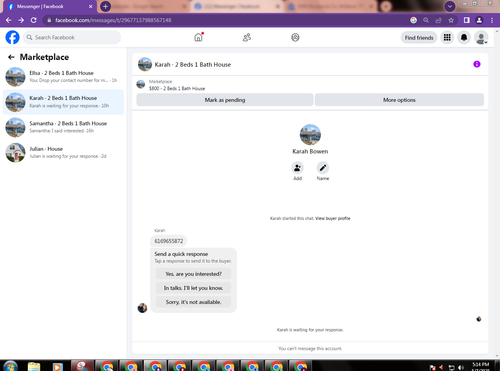Click the Find friends button

pos(419,38)
